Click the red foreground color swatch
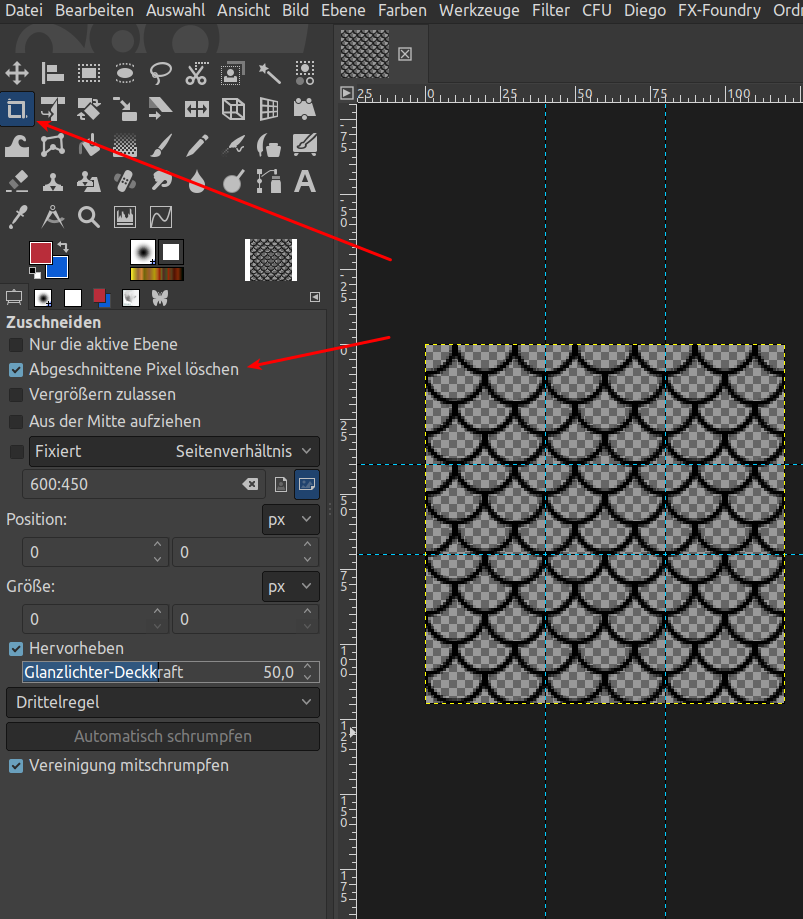 pyautogui.click(x=41, y=254)
